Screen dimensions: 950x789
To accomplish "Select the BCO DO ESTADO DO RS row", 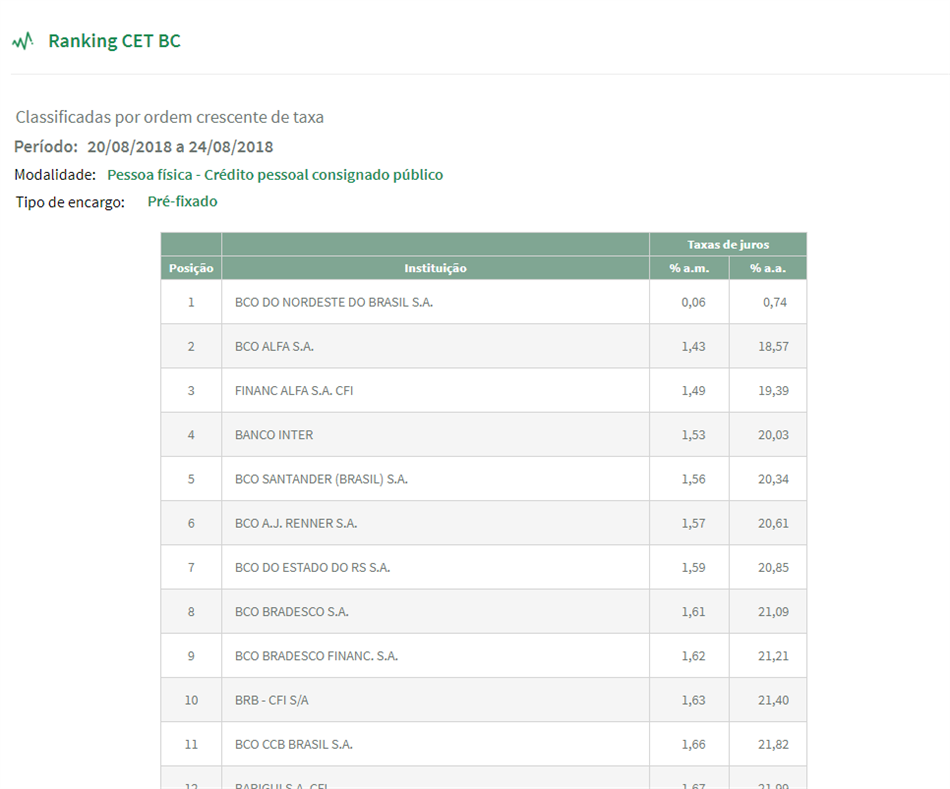I will [483, 567].
